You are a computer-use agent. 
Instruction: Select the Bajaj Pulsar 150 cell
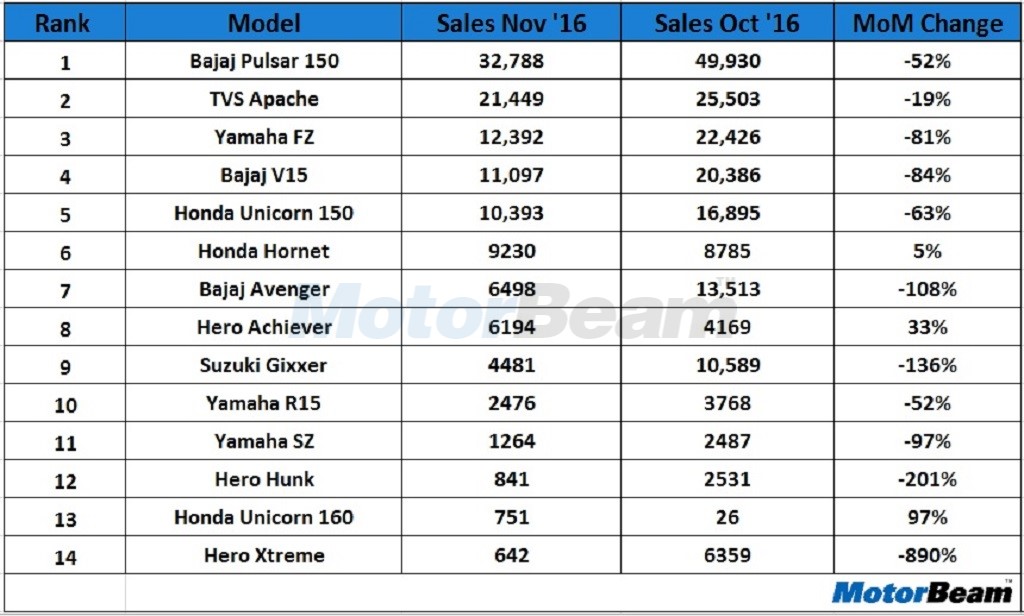coord(264,61)
